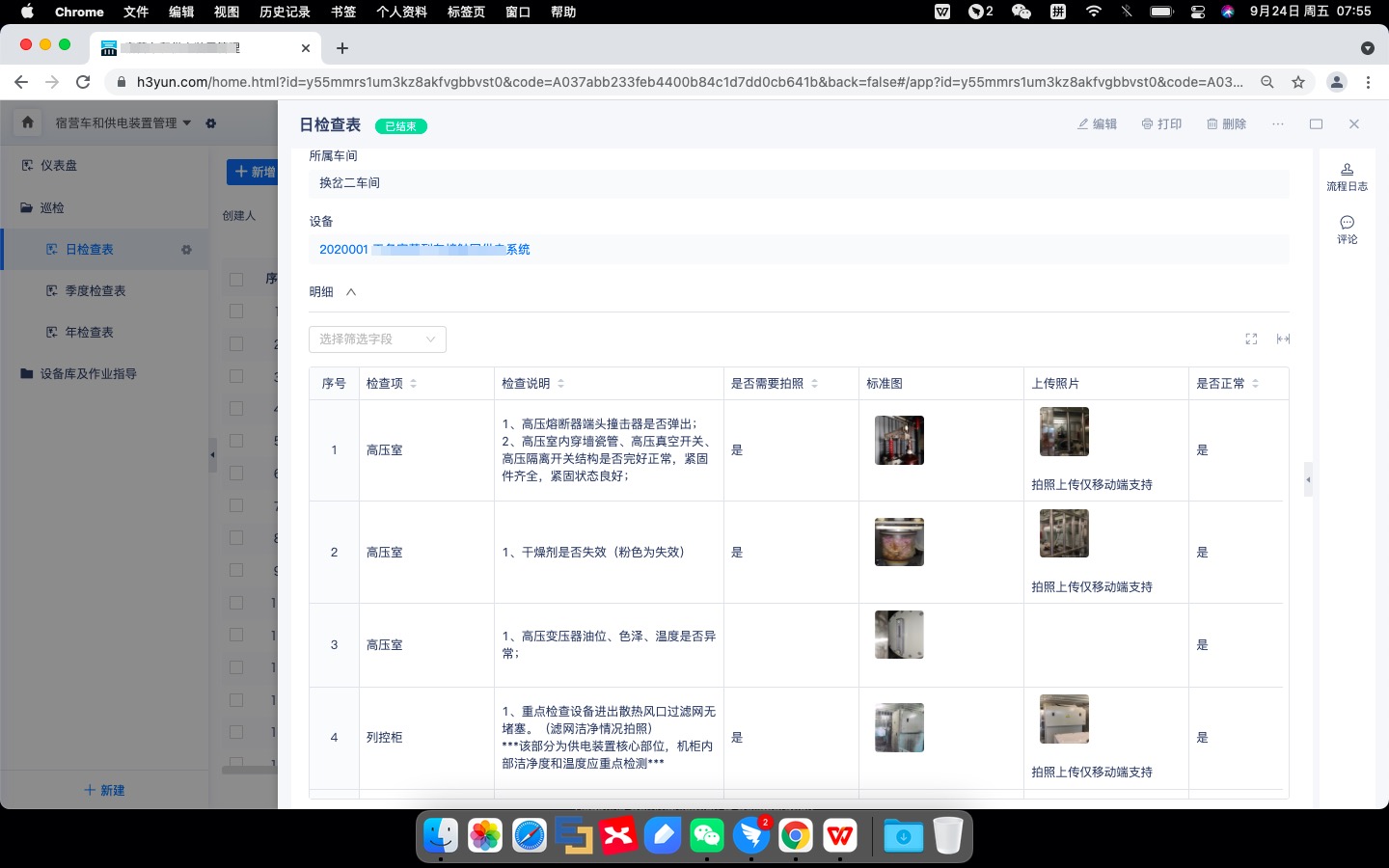
Task: Sort by 检查项 column
Action: click(x=414, y=384)
